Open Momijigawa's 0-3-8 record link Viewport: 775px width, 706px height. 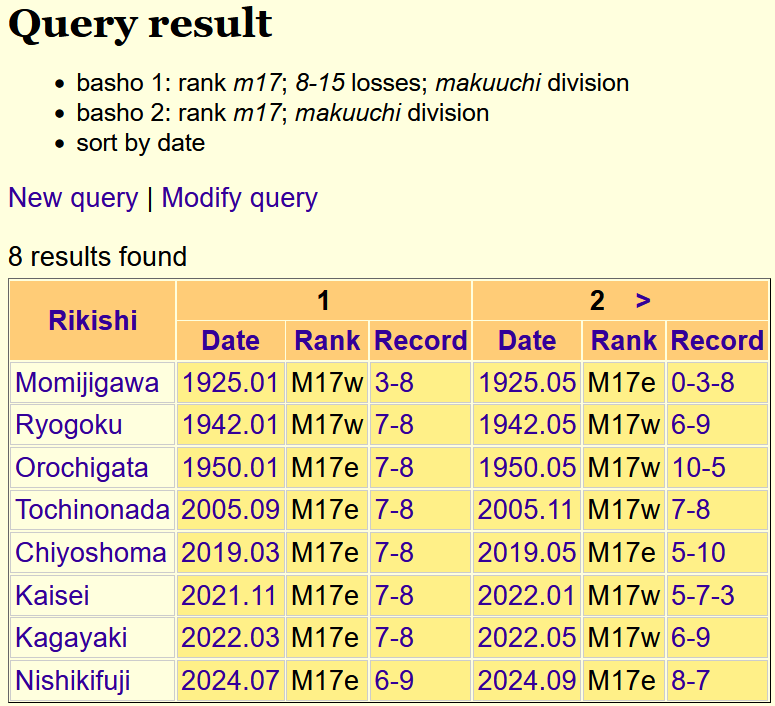coord(702,383)
